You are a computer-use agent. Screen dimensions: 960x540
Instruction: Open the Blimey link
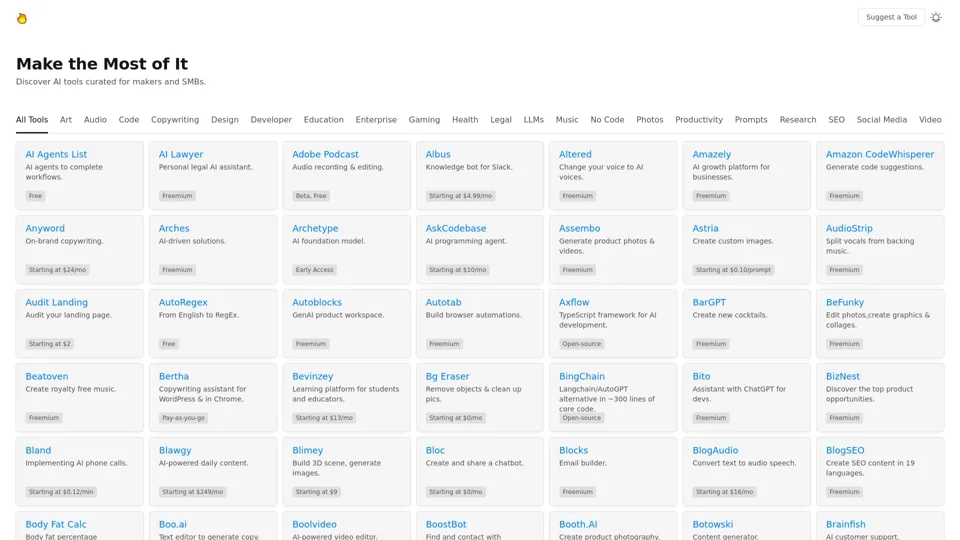pyautogui.click(x=307, y=451)
